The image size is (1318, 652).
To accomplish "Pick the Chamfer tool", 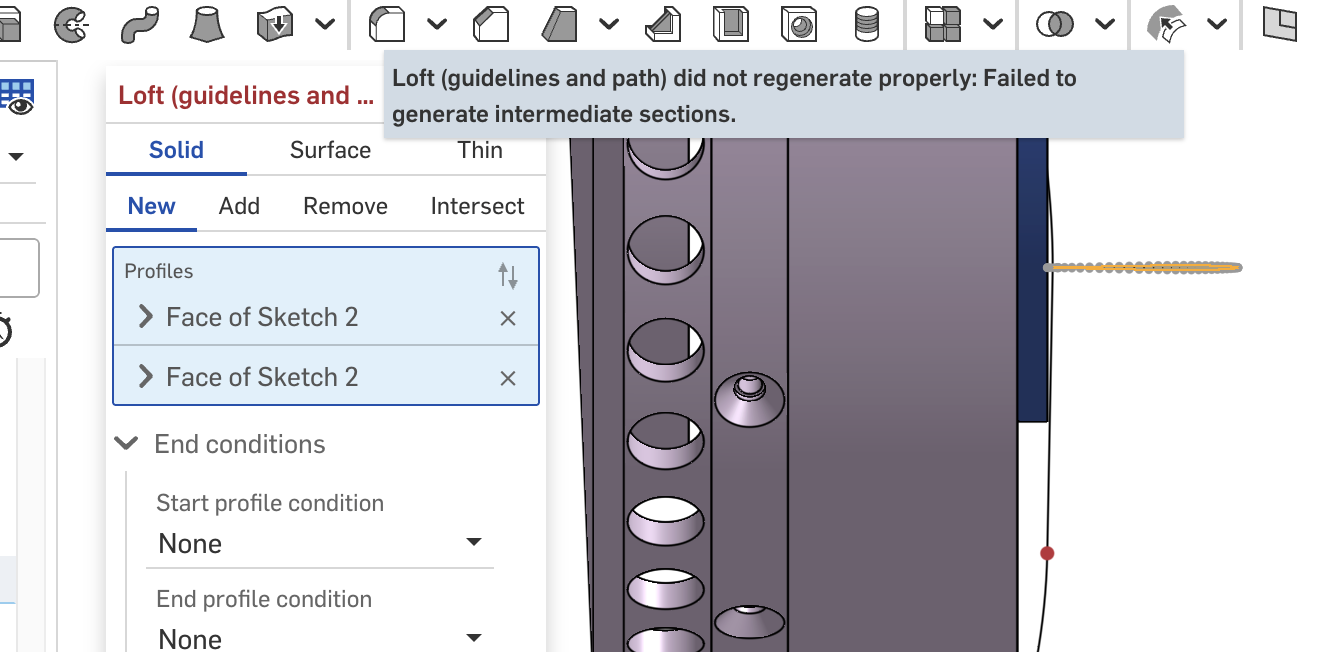I will tap(491, 23).
